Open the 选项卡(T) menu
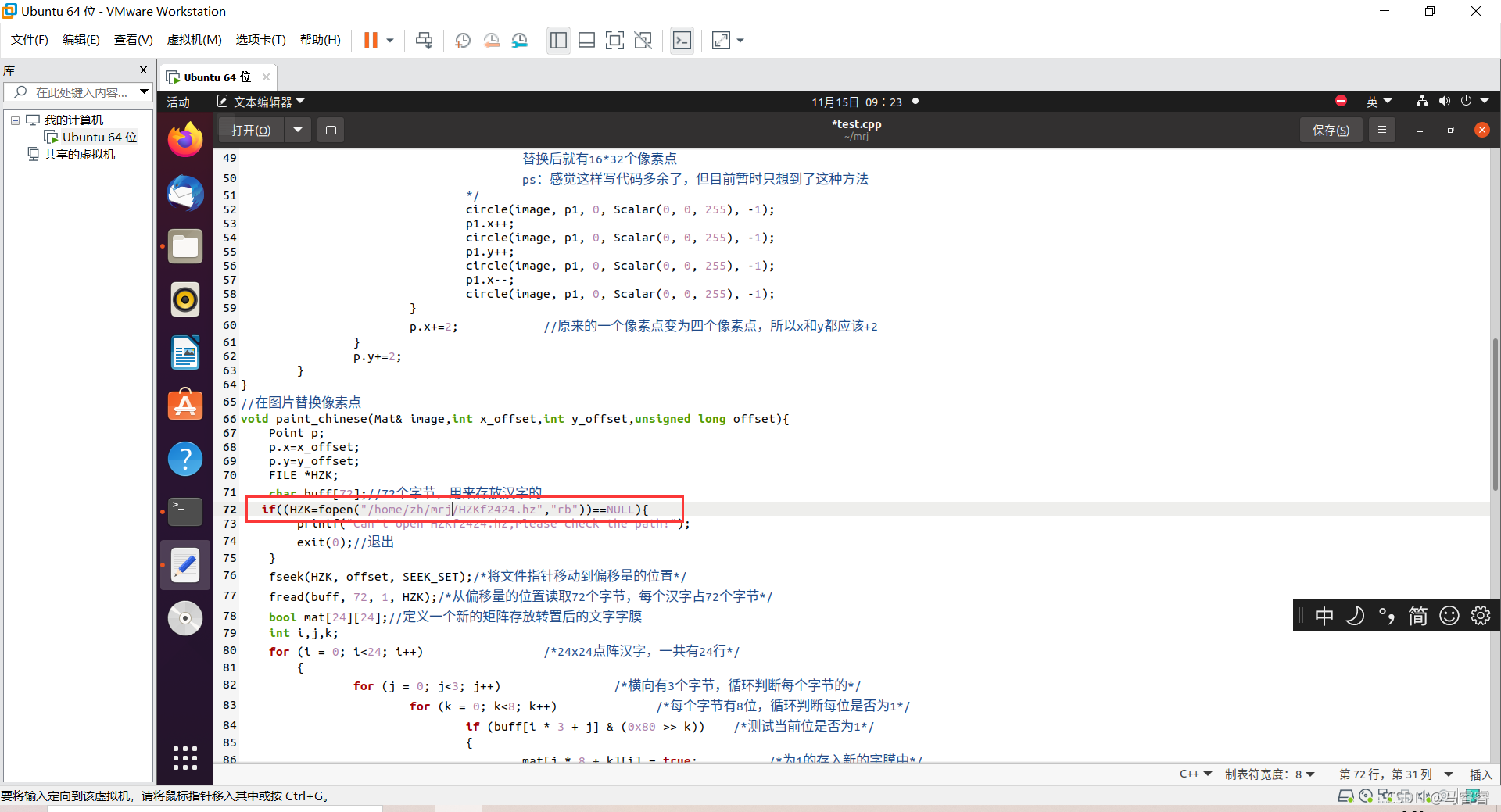 coord(260,40)
